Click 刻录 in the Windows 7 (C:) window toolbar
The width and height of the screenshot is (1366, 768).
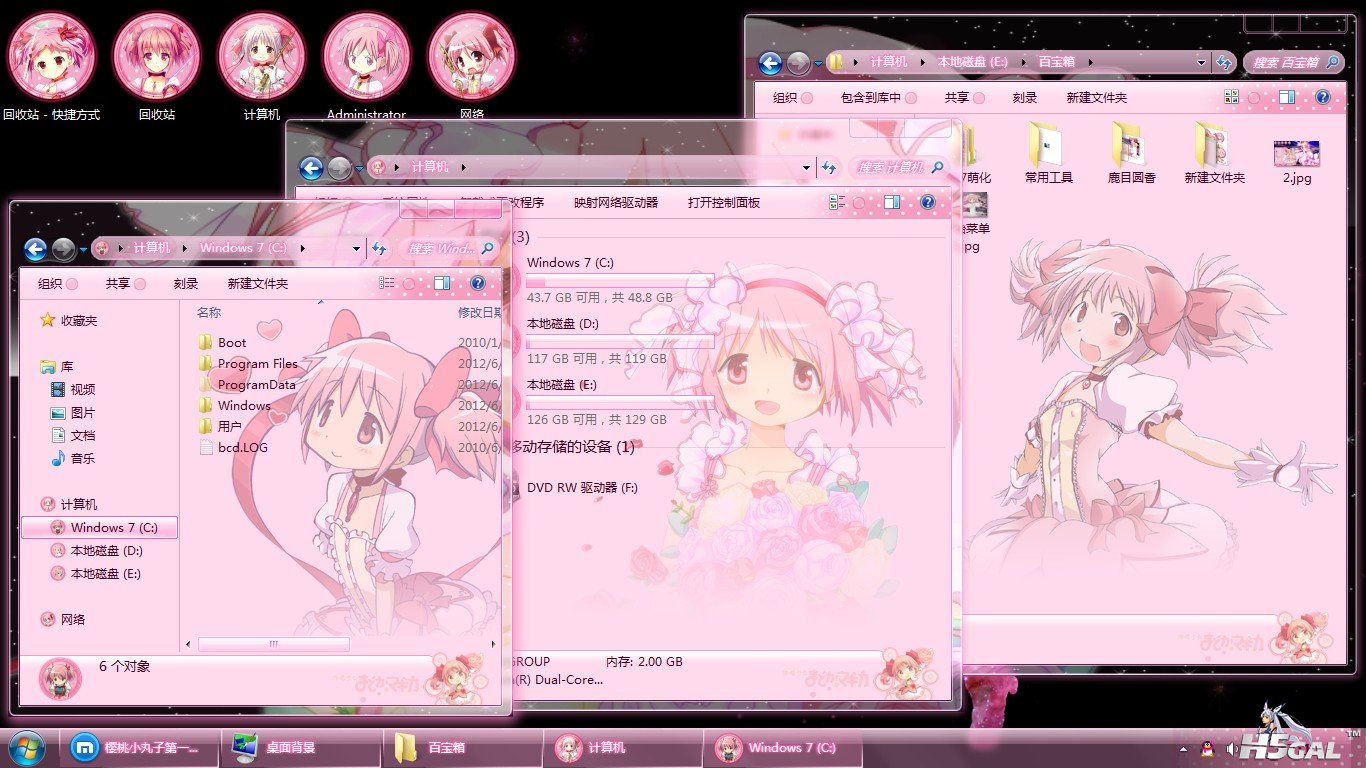pyautogui.click(x=186, y=284)
